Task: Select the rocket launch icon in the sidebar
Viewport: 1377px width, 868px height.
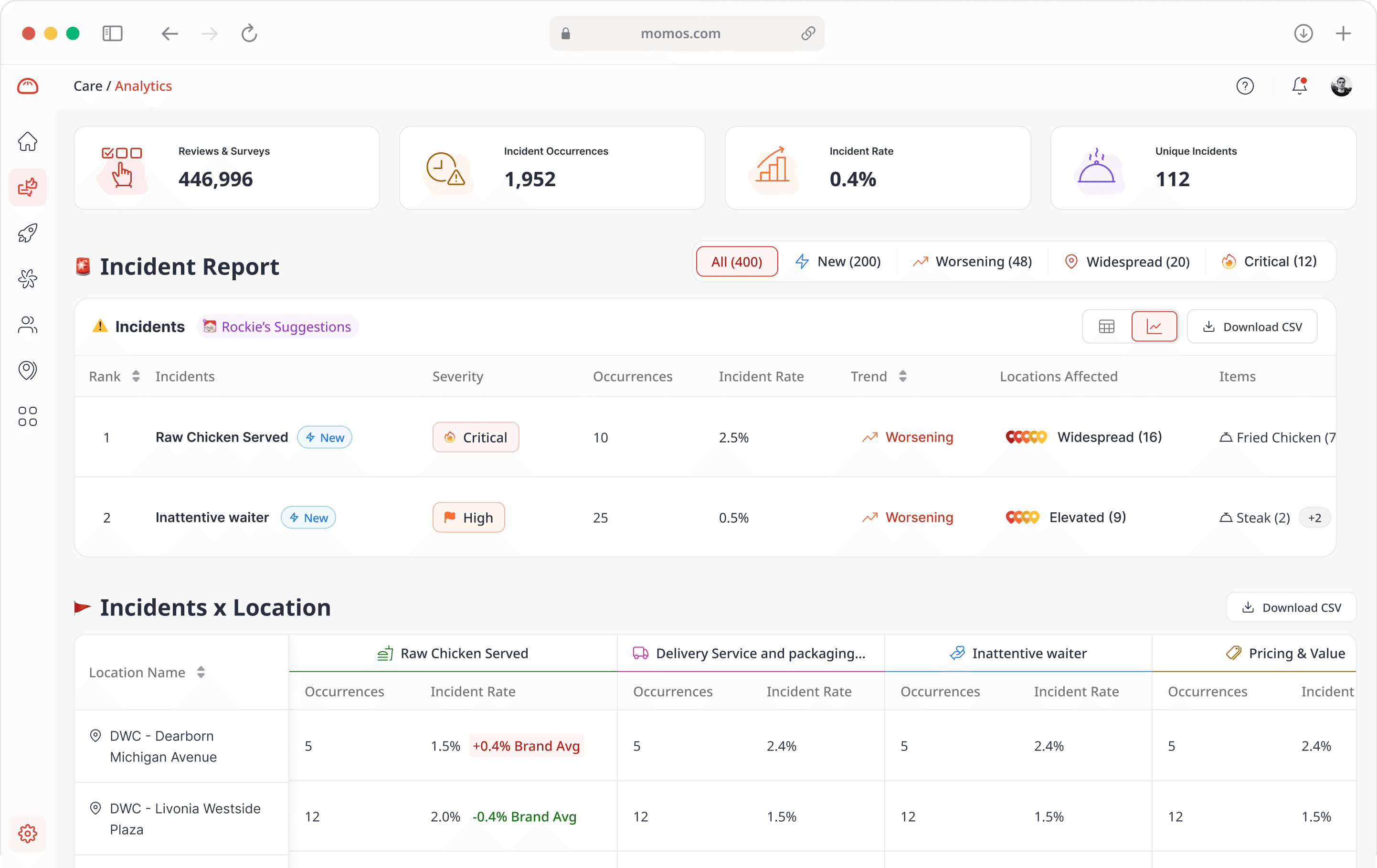Action: coord(27,233)
